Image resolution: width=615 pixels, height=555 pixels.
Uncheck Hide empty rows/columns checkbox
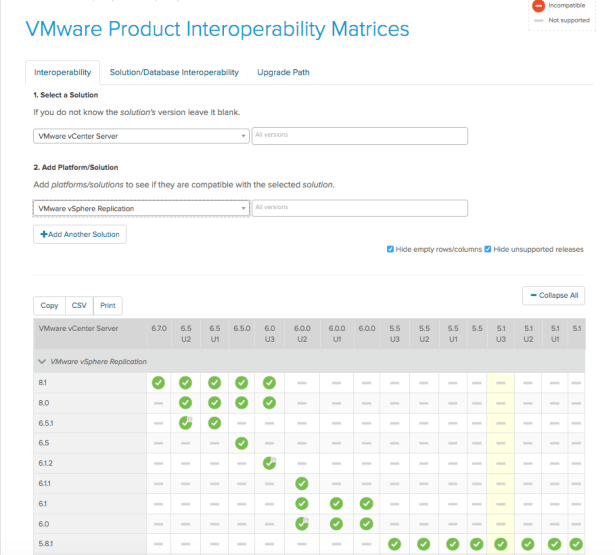tap(390, 249)
